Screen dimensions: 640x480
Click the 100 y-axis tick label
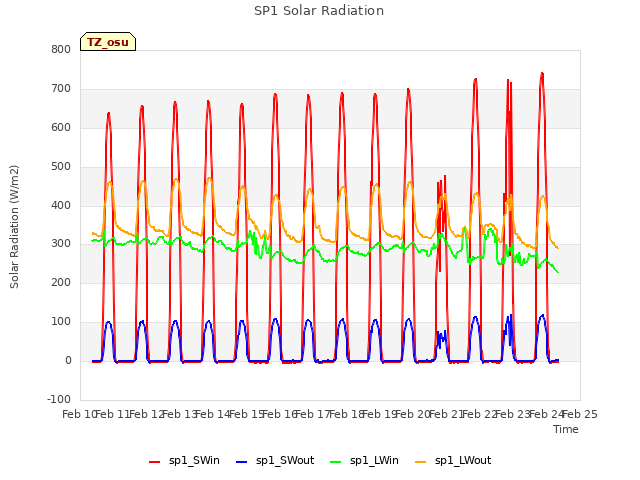coord(61,322)
